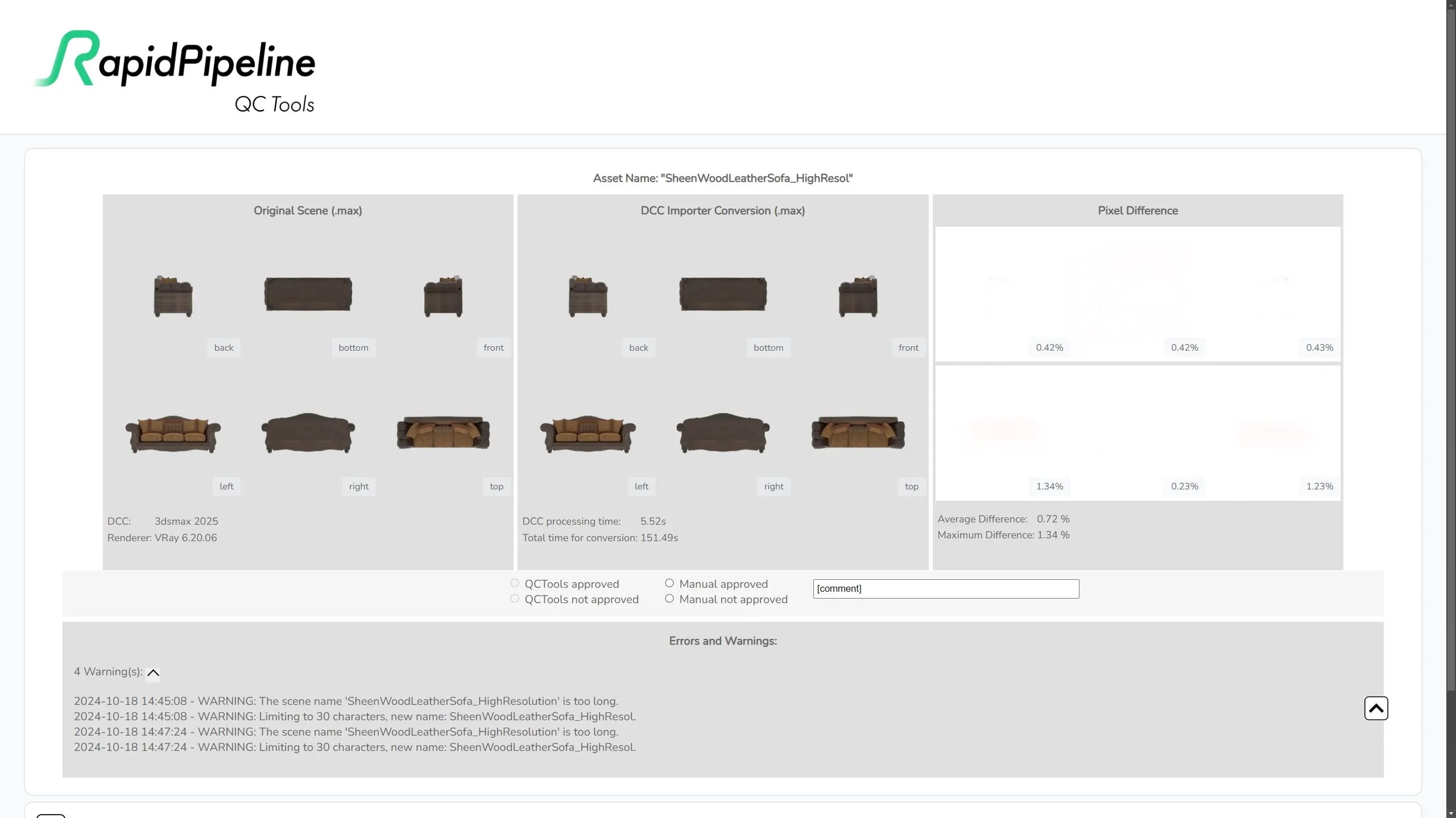Click the scroll-to-top arrow button

(1375, 708)
